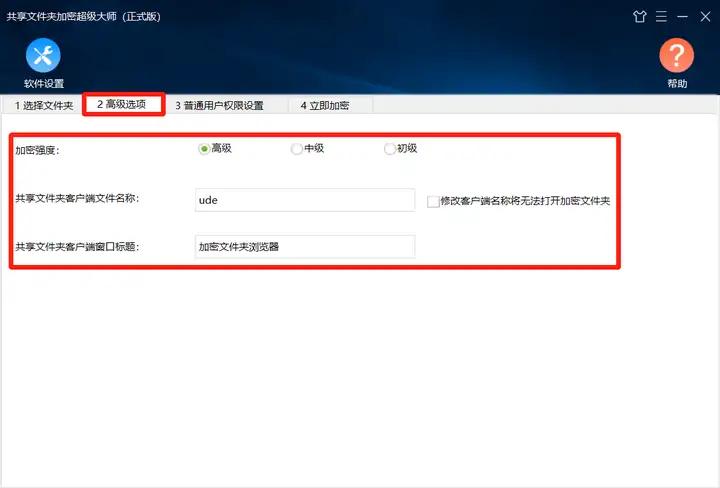720x488 pixels.
Task: Focus the window title field 加密文件夹浏览器
Action: [304, 247]
